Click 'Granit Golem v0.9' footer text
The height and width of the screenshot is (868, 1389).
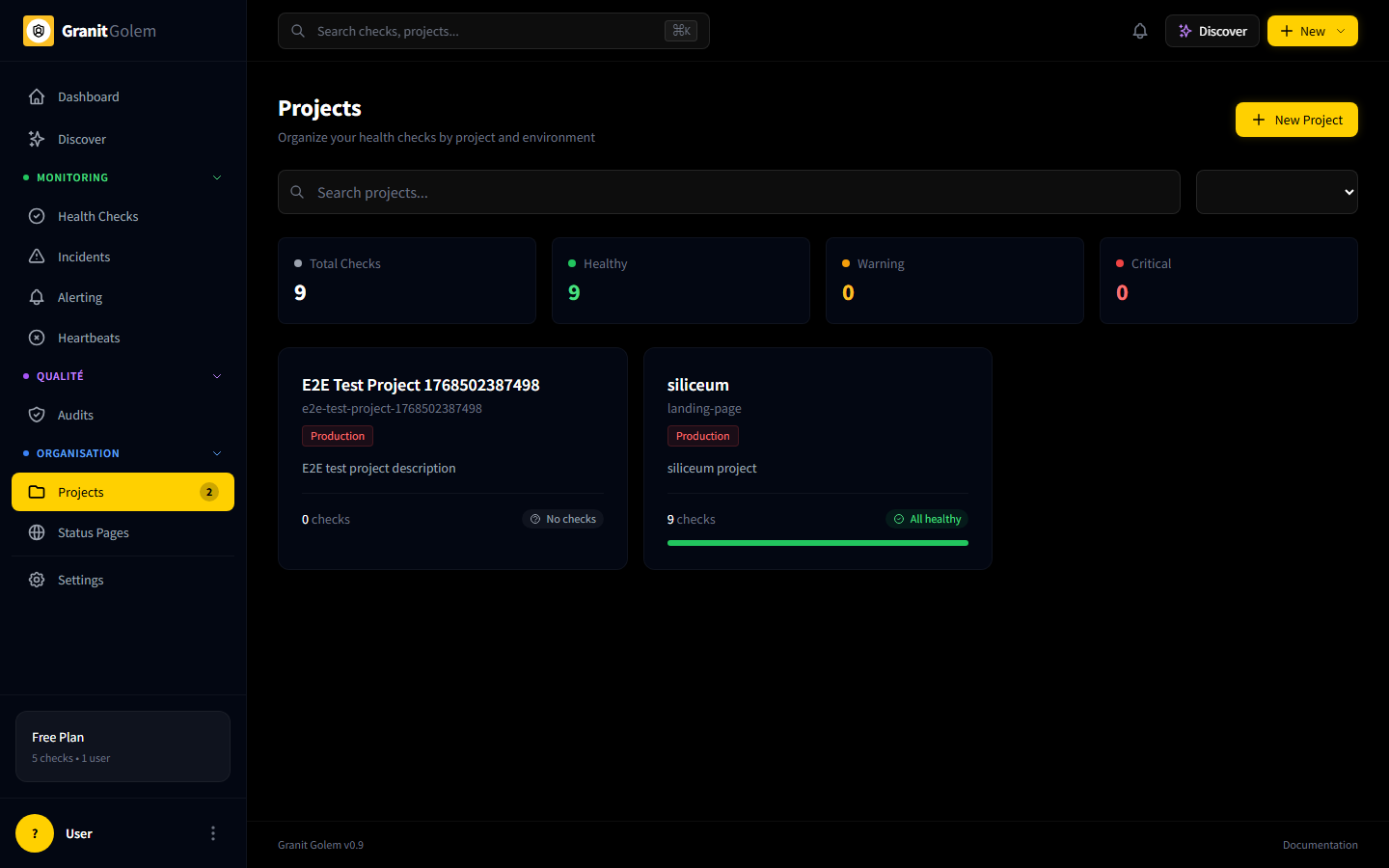(x=320, y=845)
